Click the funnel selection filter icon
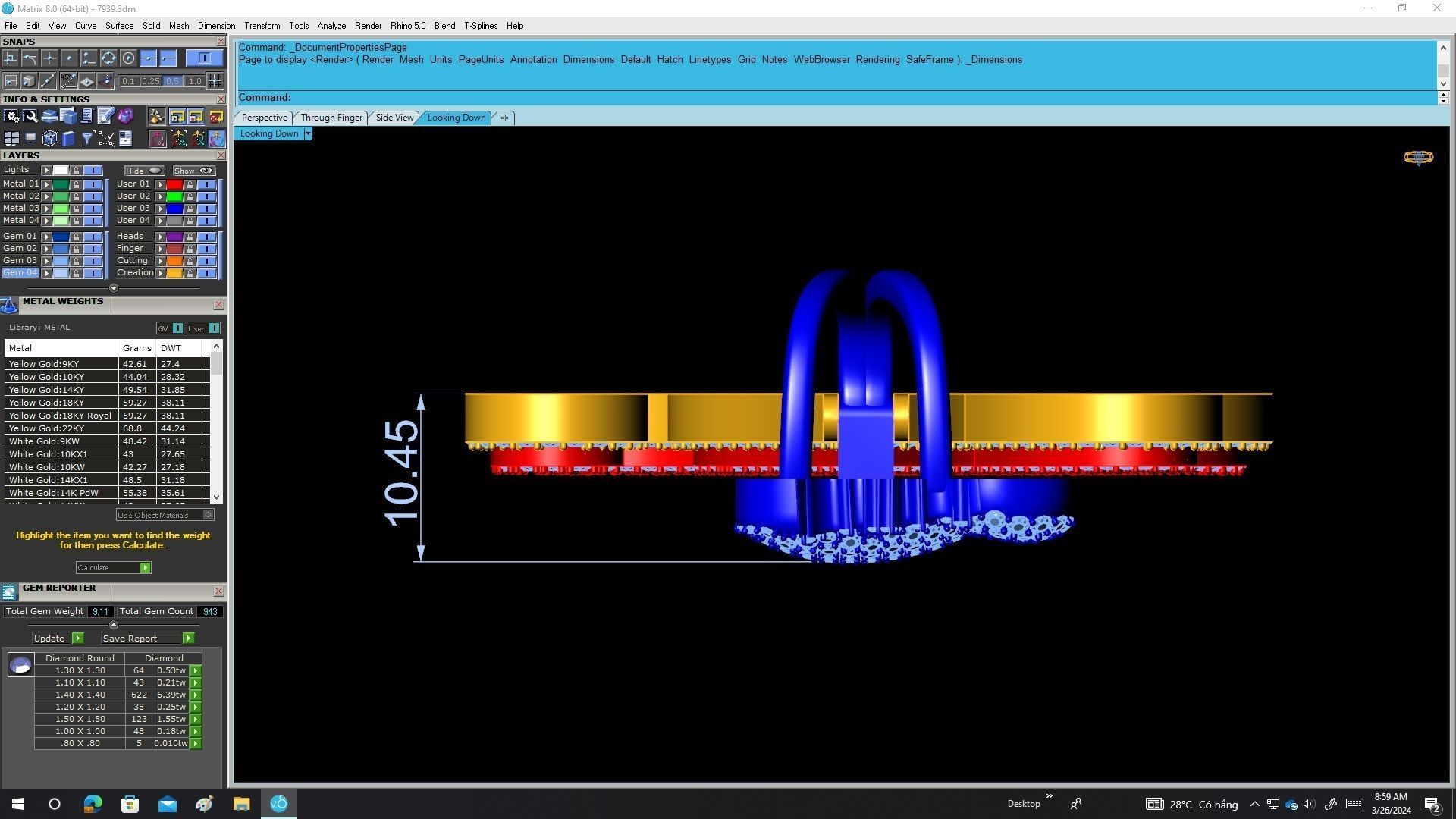 [86, 139]
